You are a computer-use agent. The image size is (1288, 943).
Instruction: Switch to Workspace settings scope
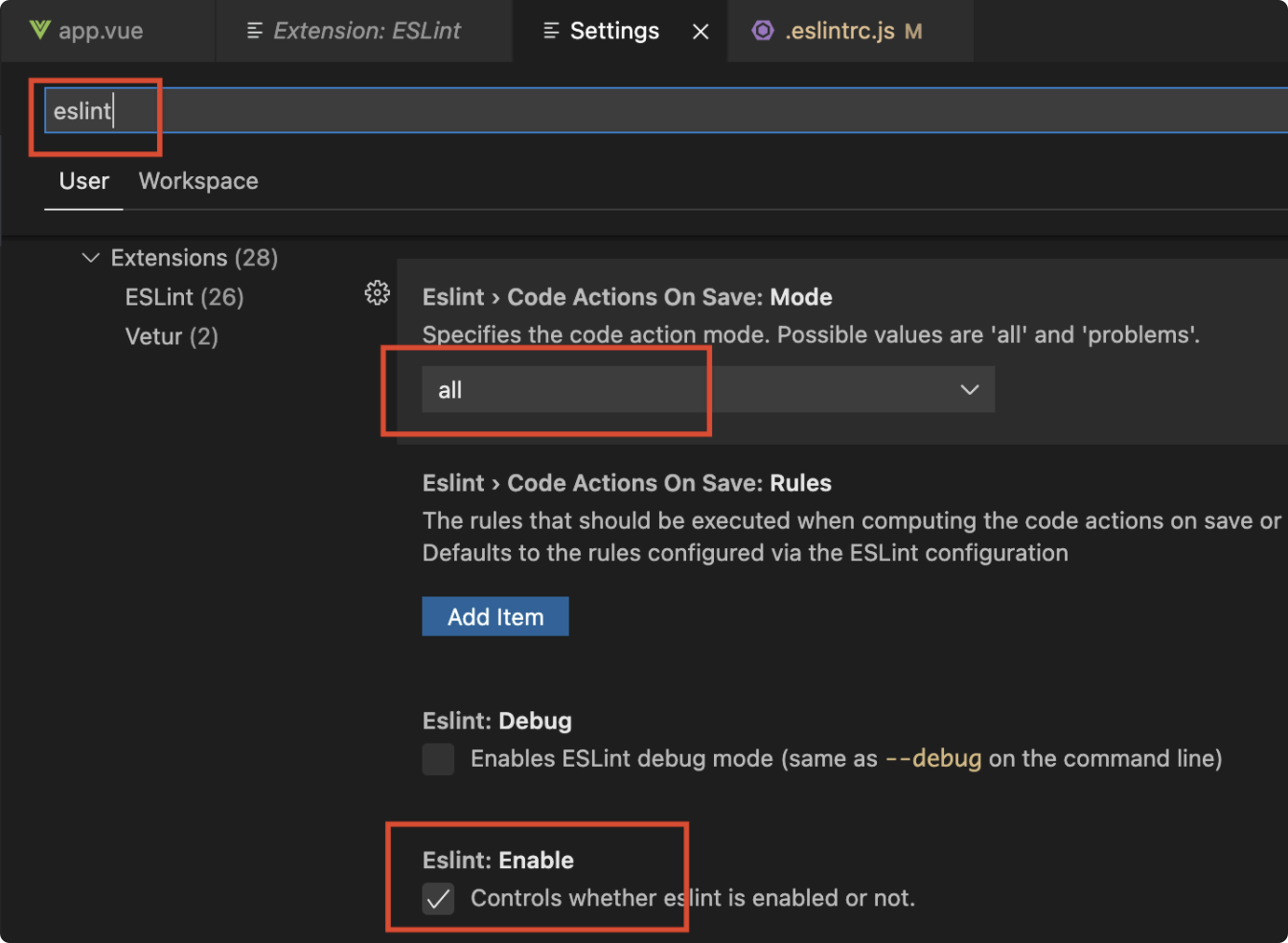198,181
